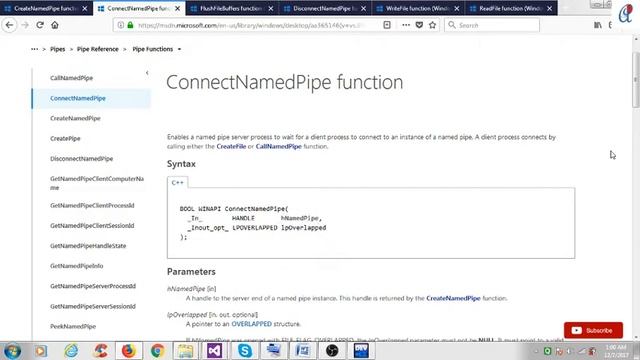The image size is (640, 360).
Task: Open GetNamedPipeClientSessionId in the sidebar
Action: [92, 226]
